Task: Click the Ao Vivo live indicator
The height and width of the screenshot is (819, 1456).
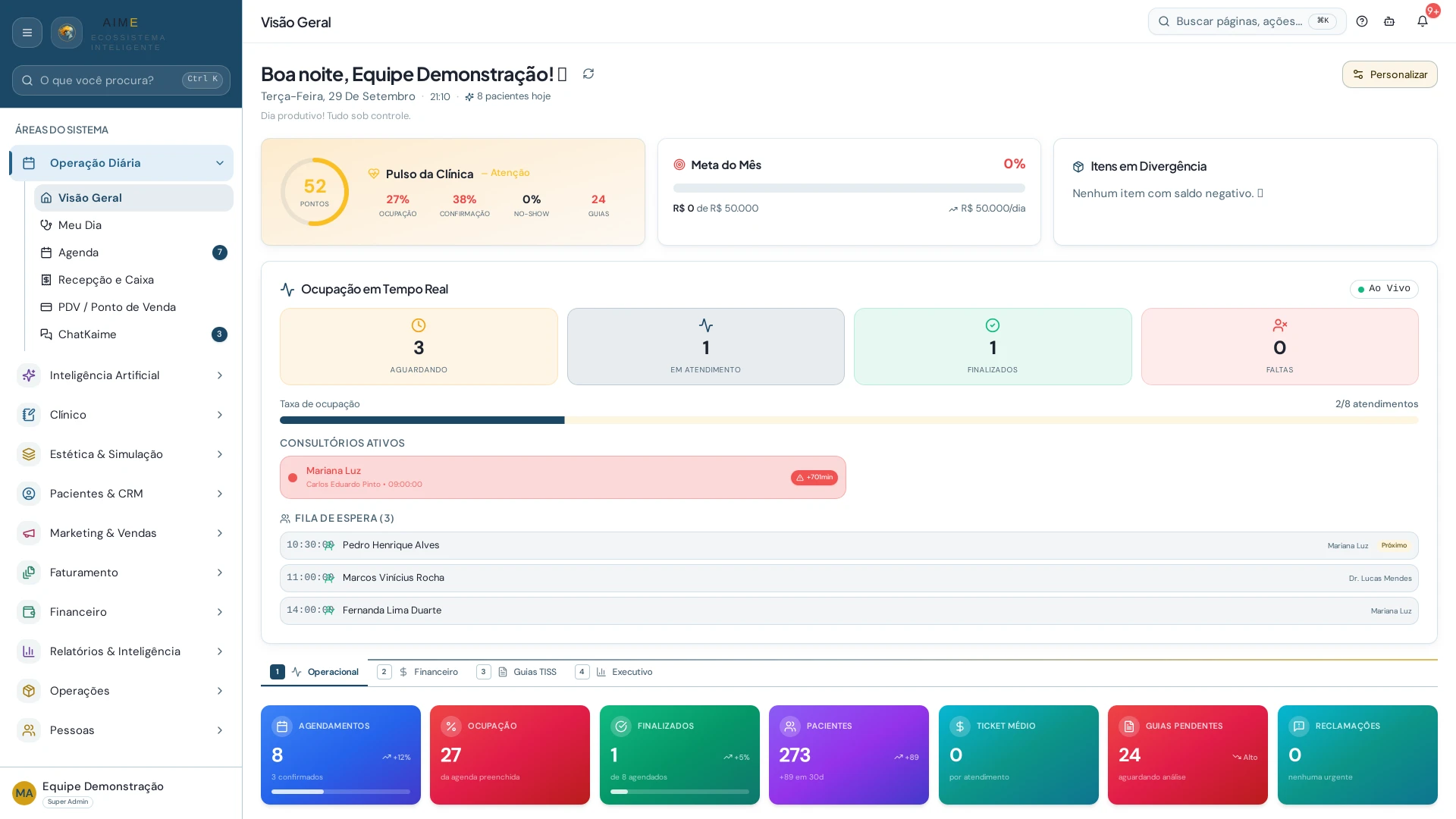Action: pyautogui.click(x=1384, y=289)
